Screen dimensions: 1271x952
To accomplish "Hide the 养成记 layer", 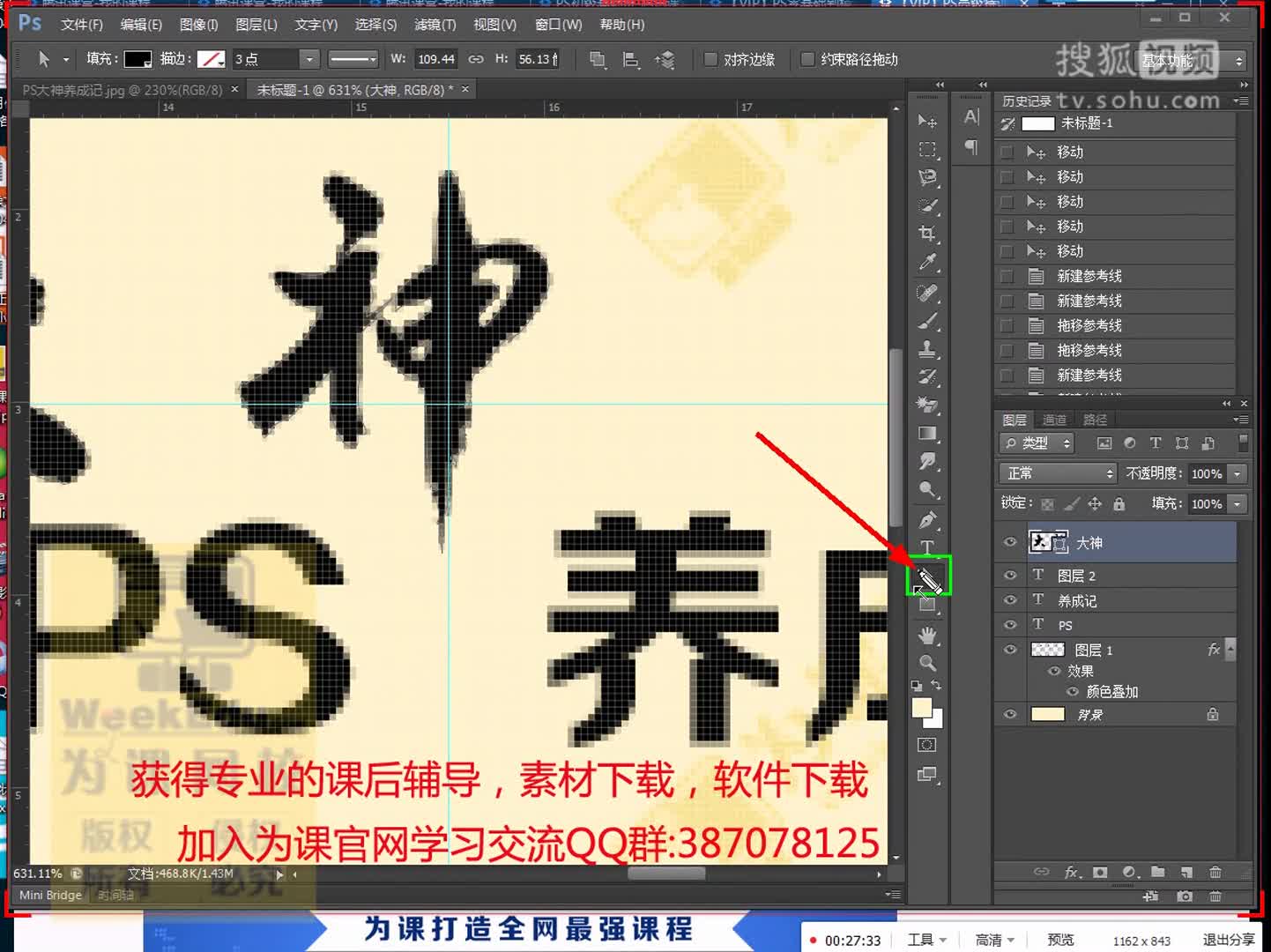I will tap(1010, 599).
